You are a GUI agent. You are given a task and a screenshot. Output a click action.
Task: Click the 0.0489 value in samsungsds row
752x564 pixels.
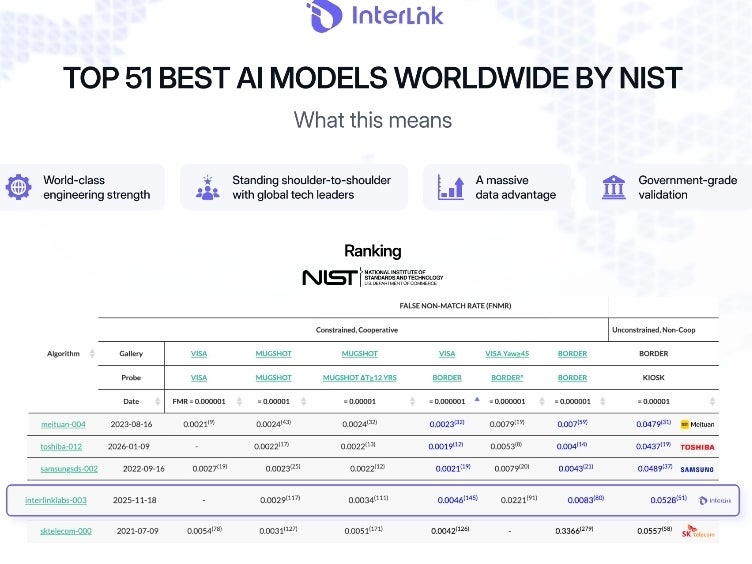655,468
